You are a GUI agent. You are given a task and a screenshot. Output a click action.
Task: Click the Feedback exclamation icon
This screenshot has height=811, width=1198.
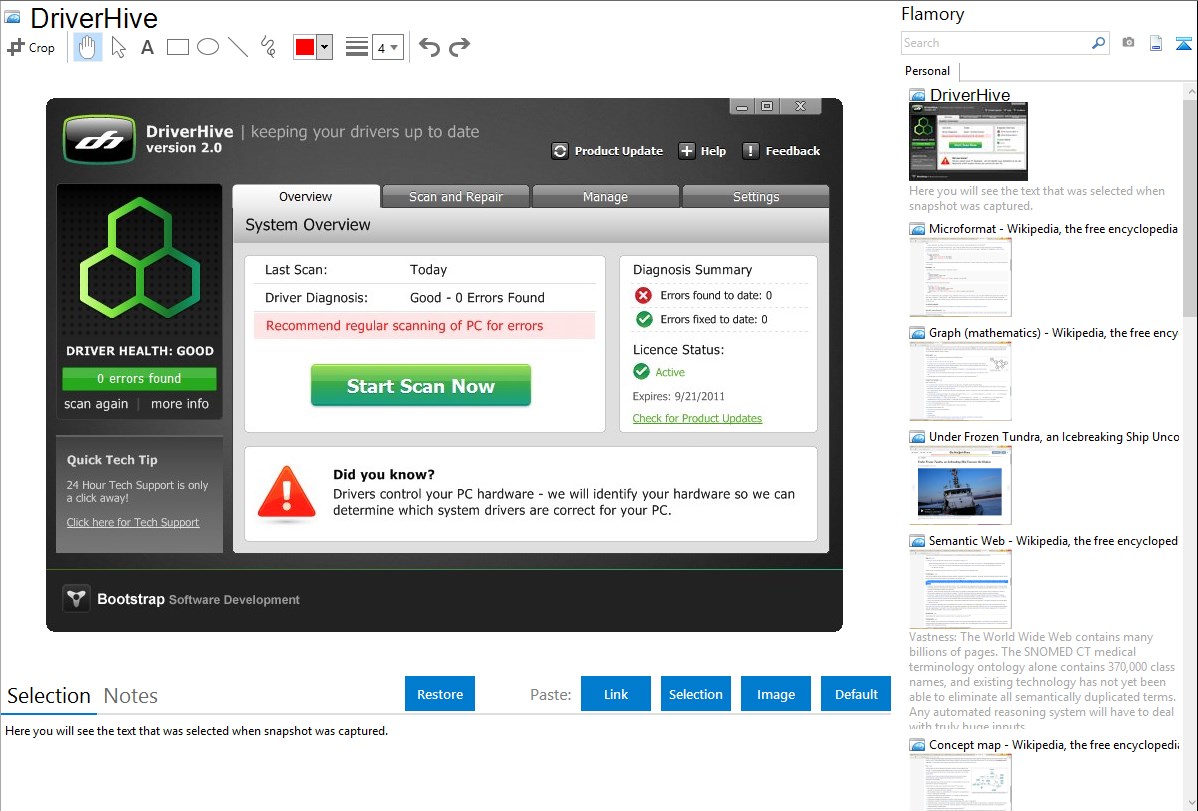coord(751,151)
